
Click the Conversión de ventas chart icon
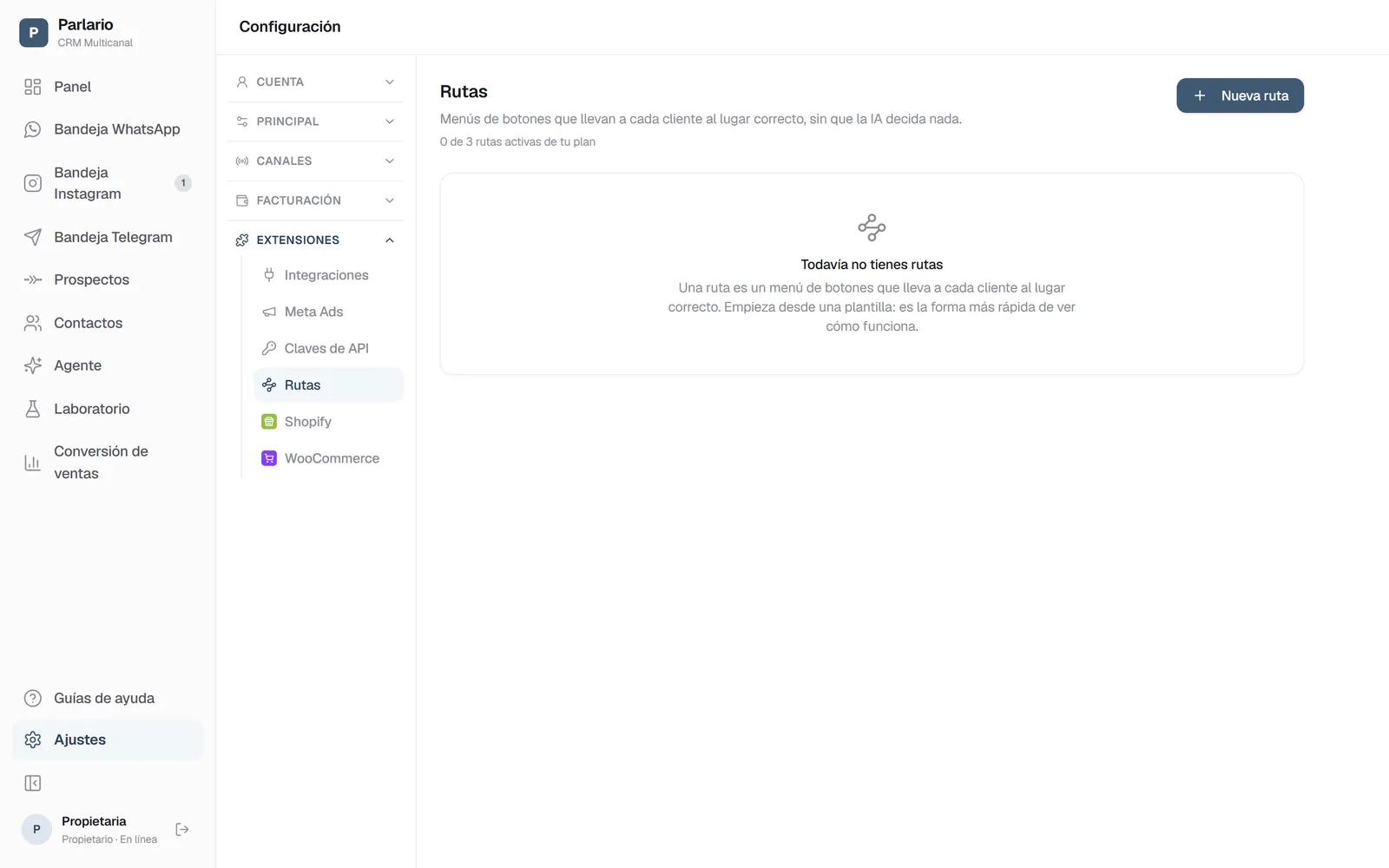33,463
